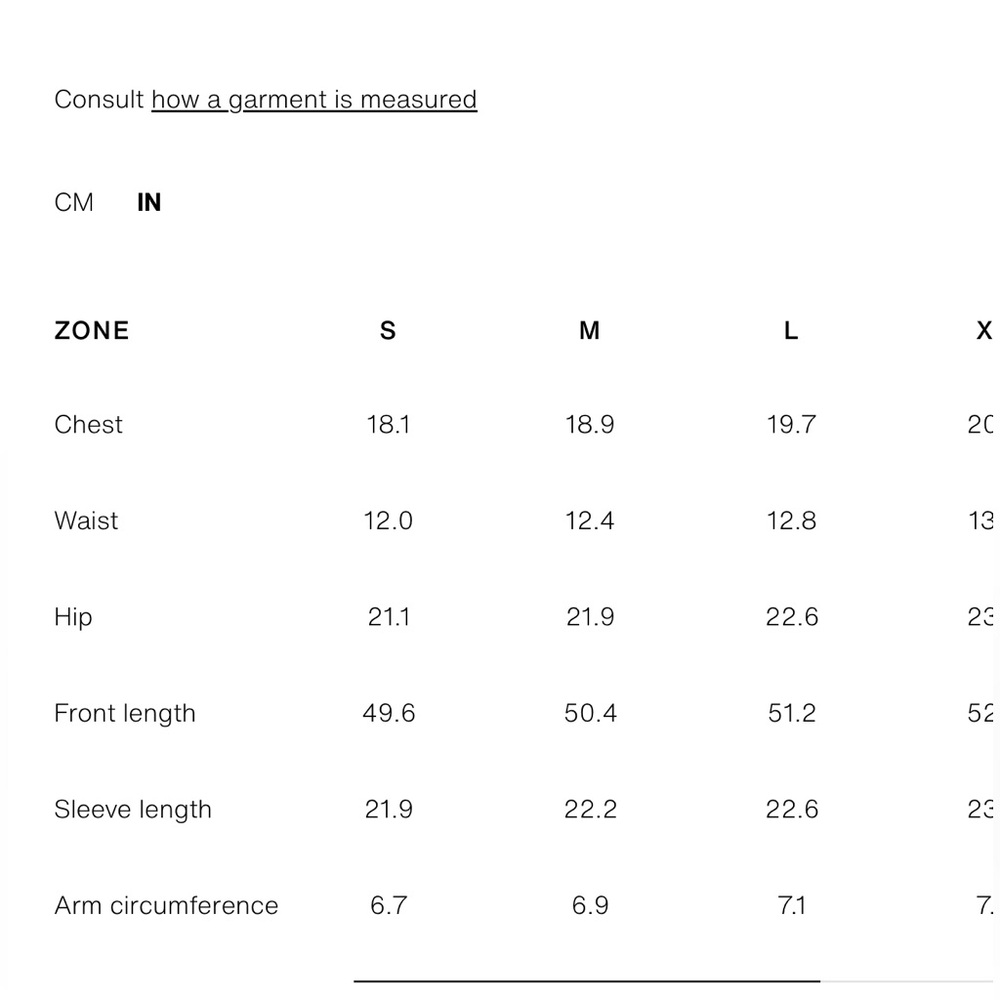Click the Waist row label
The image size is (1000, 1000).
coord(86,521)
